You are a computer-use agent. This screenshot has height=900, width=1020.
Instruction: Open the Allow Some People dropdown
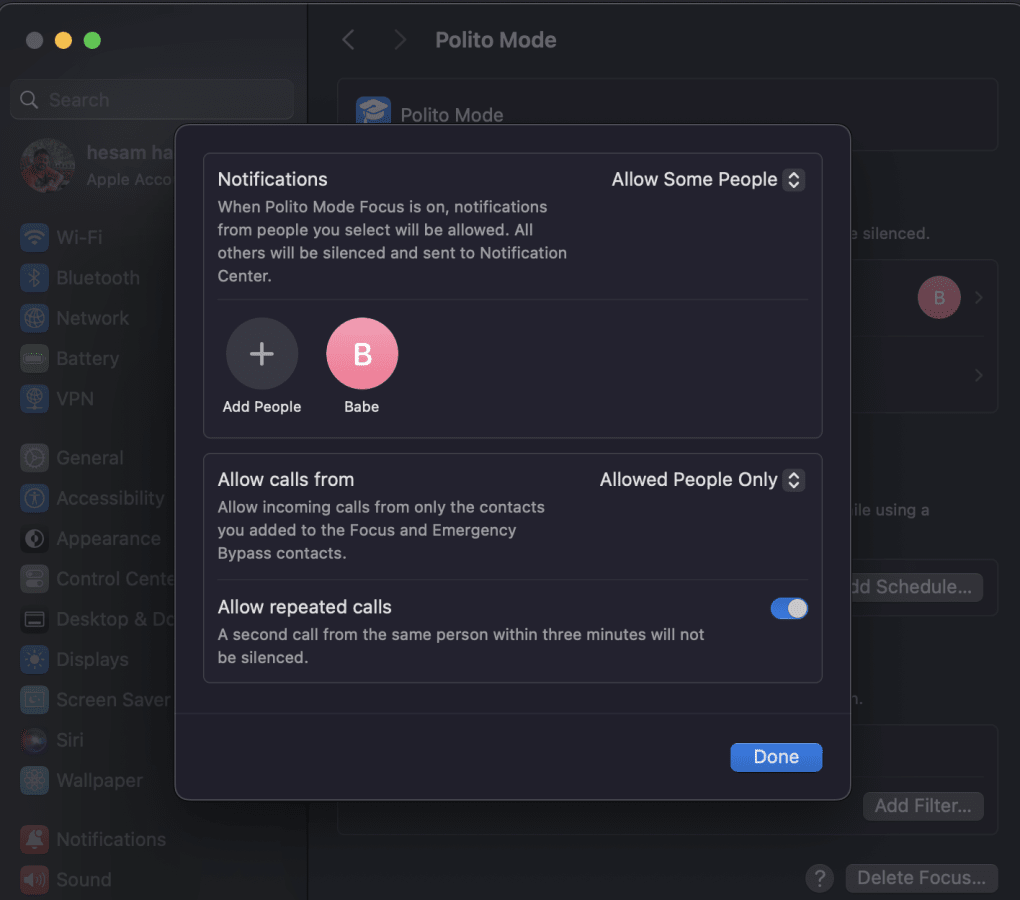coord(708,180)
